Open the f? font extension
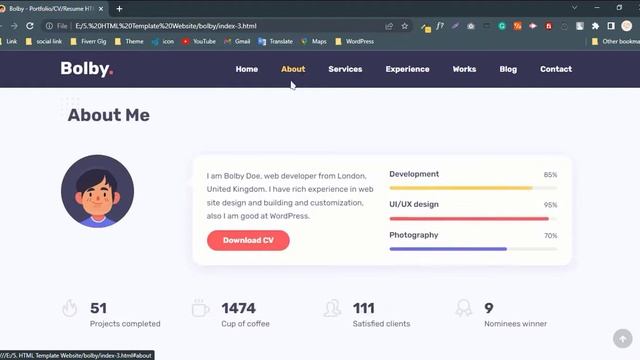The image size is (640, 360). [440, 26]
